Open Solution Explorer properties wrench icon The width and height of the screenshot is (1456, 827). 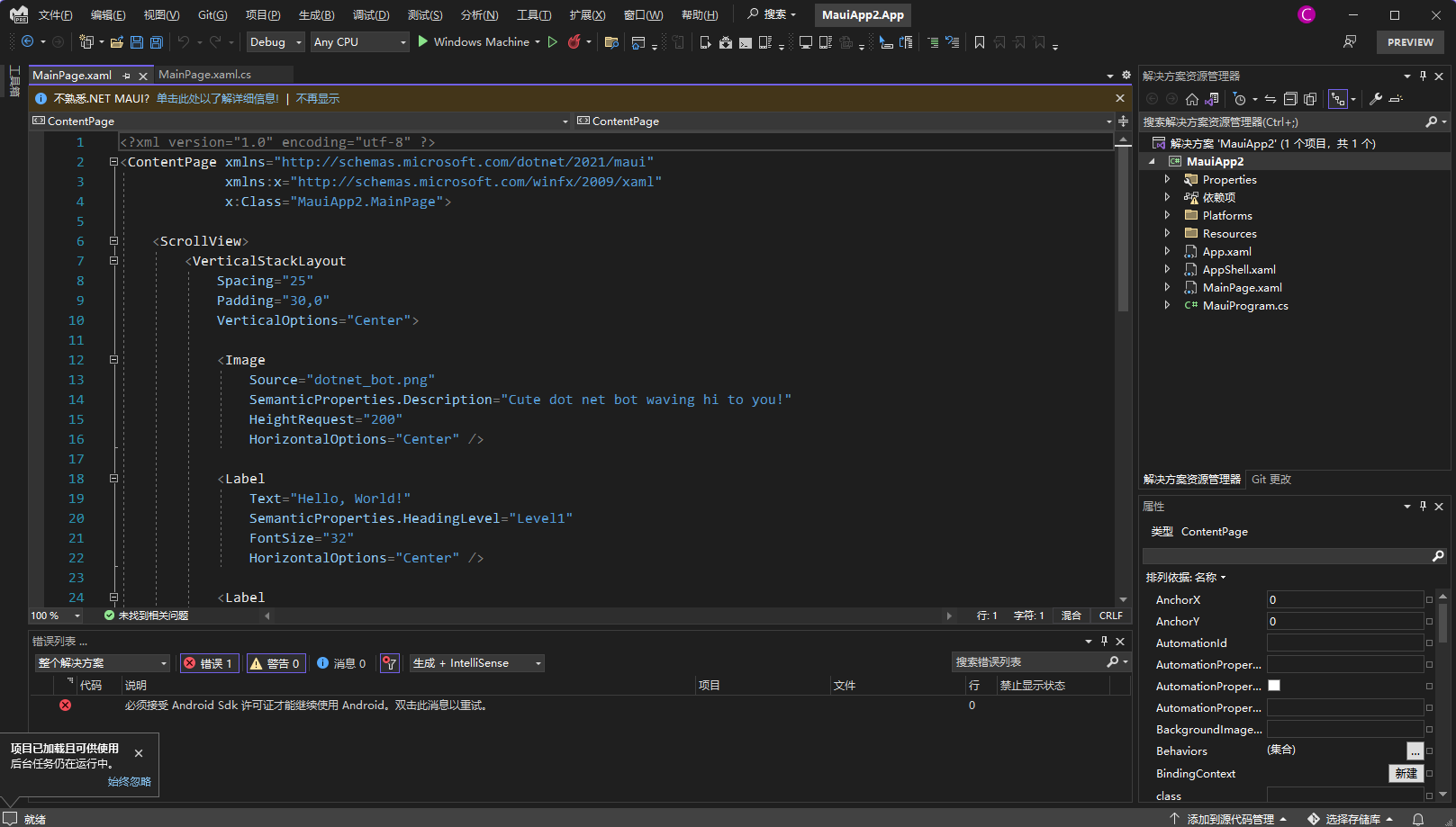tap(1376, 99)
